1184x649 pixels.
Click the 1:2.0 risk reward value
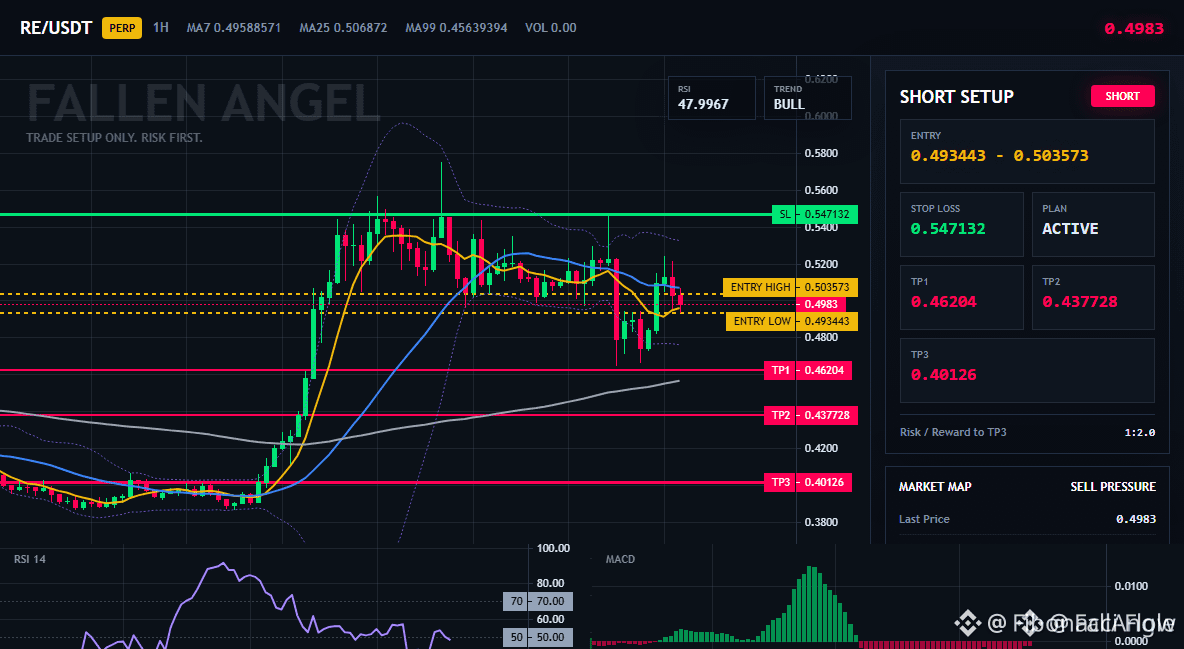[x=1139, y=433]
